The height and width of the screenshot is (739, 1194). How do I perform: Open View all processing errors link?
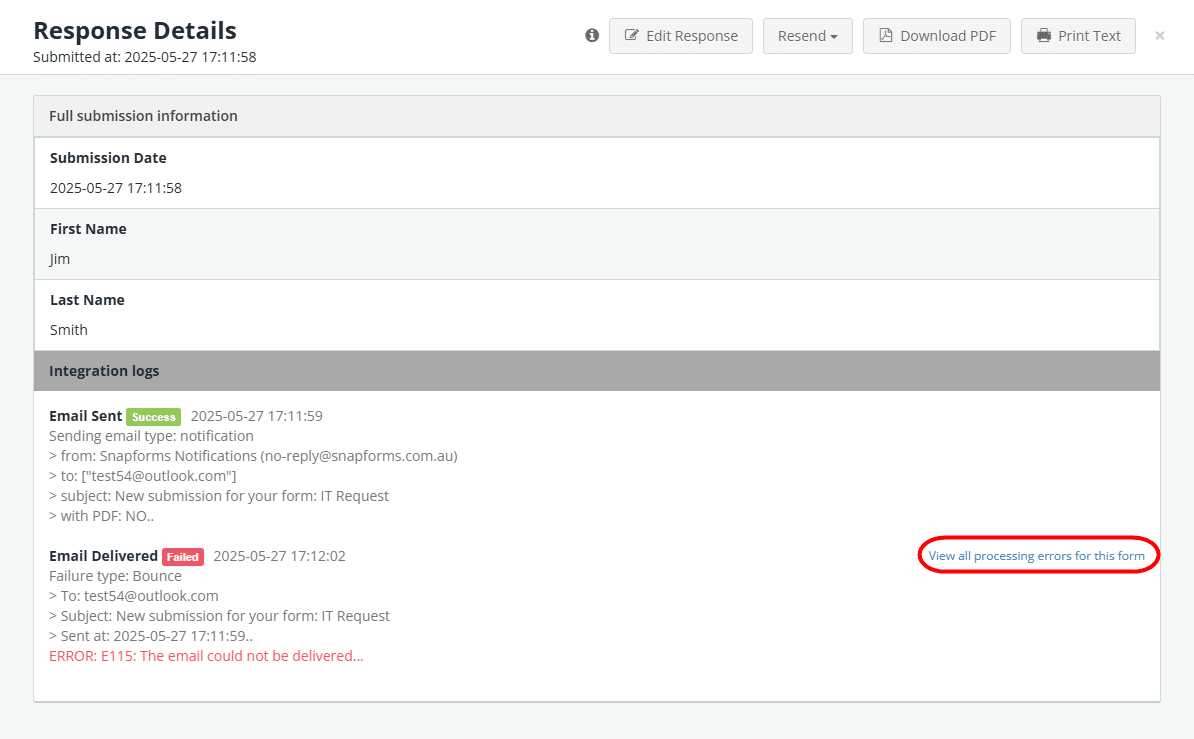(1036, 555)
